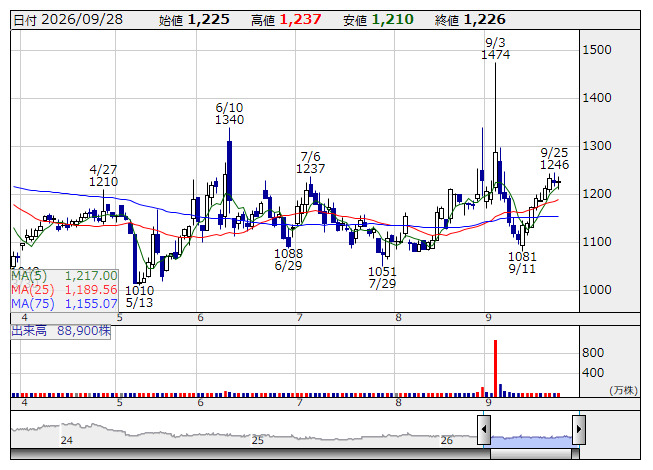Click the 1081 9/11 low label
The height and width of the screenshot is (470, 653).
[522, 262]
